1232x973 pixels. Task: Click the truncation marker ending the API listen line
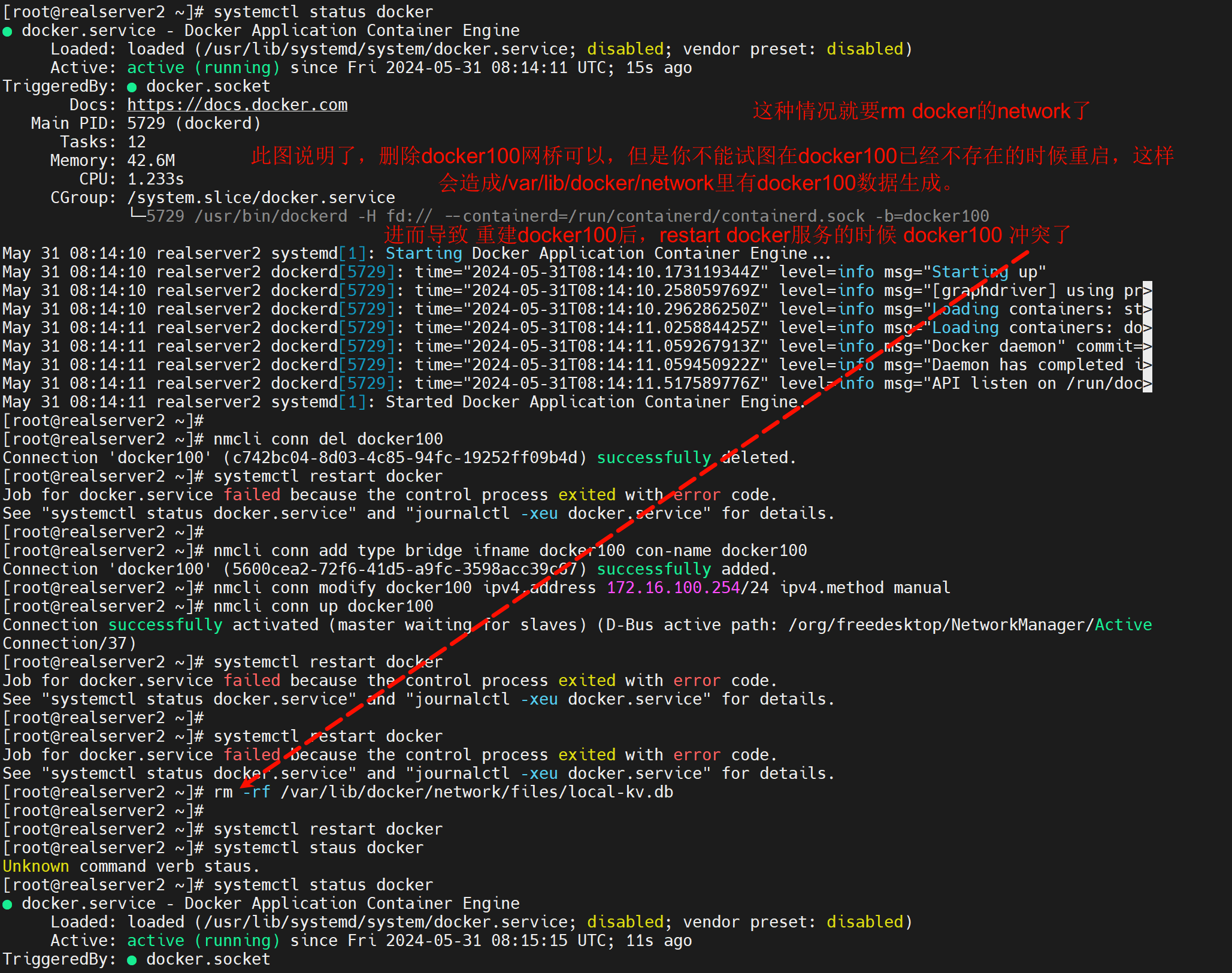pyautogui.click(x=1147, y=384)
